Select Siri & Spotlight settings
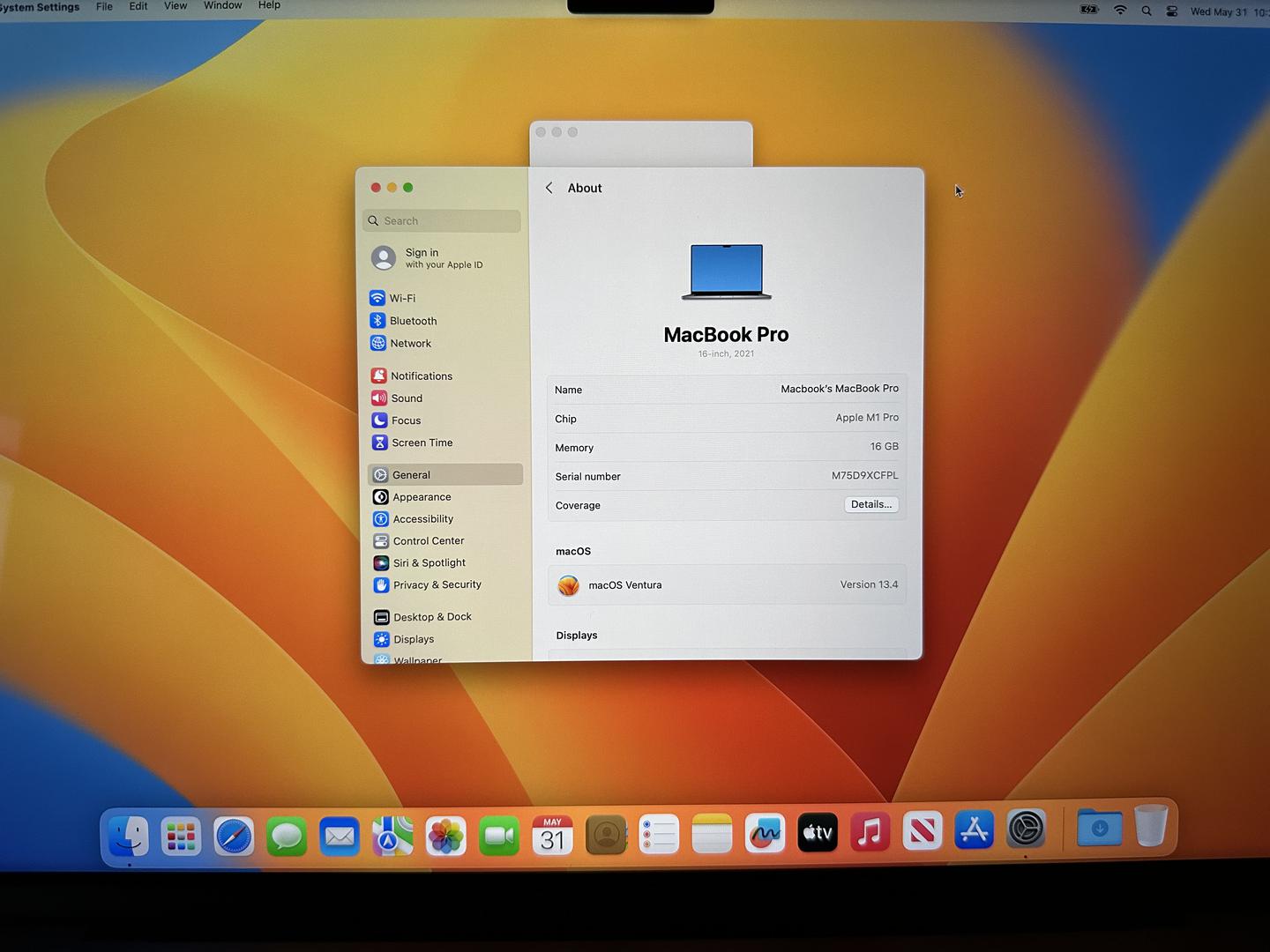The image size is (1270, 952). tap(429, 562)
